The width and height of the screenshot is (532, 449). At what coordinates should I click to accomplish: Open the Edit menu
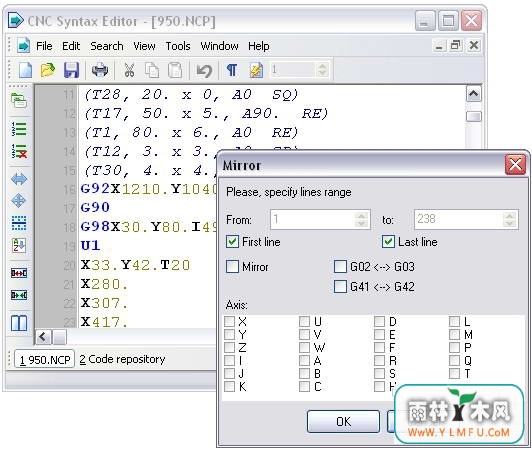tap(71, 46)
